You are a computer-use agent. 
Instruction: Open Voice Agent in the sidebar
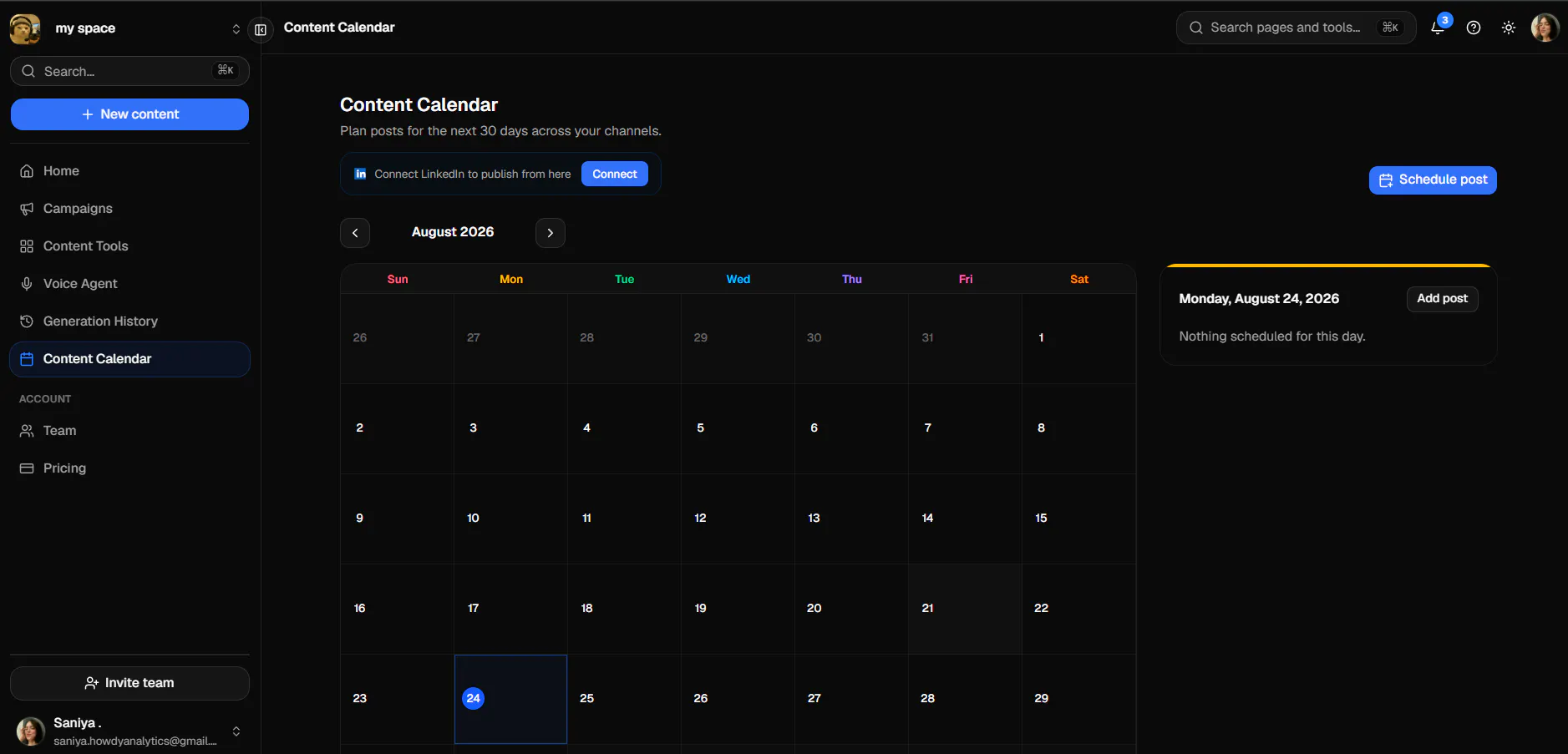[x=129, y=284]
